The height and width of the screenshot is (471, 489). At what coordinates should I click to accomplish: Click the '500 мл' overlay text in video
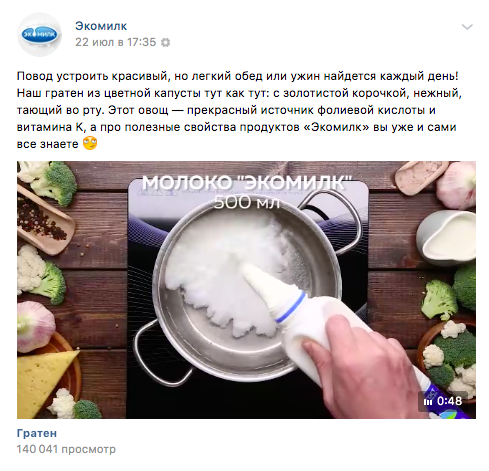coord(247,202)
